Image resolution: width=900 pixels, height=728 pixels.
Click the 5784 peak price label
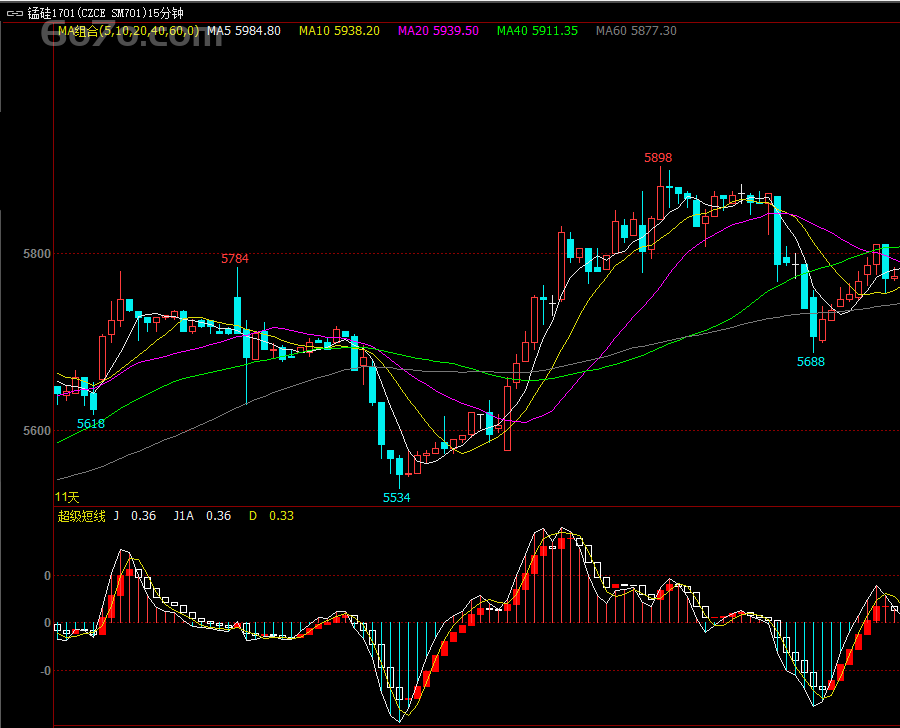point(235,259)
